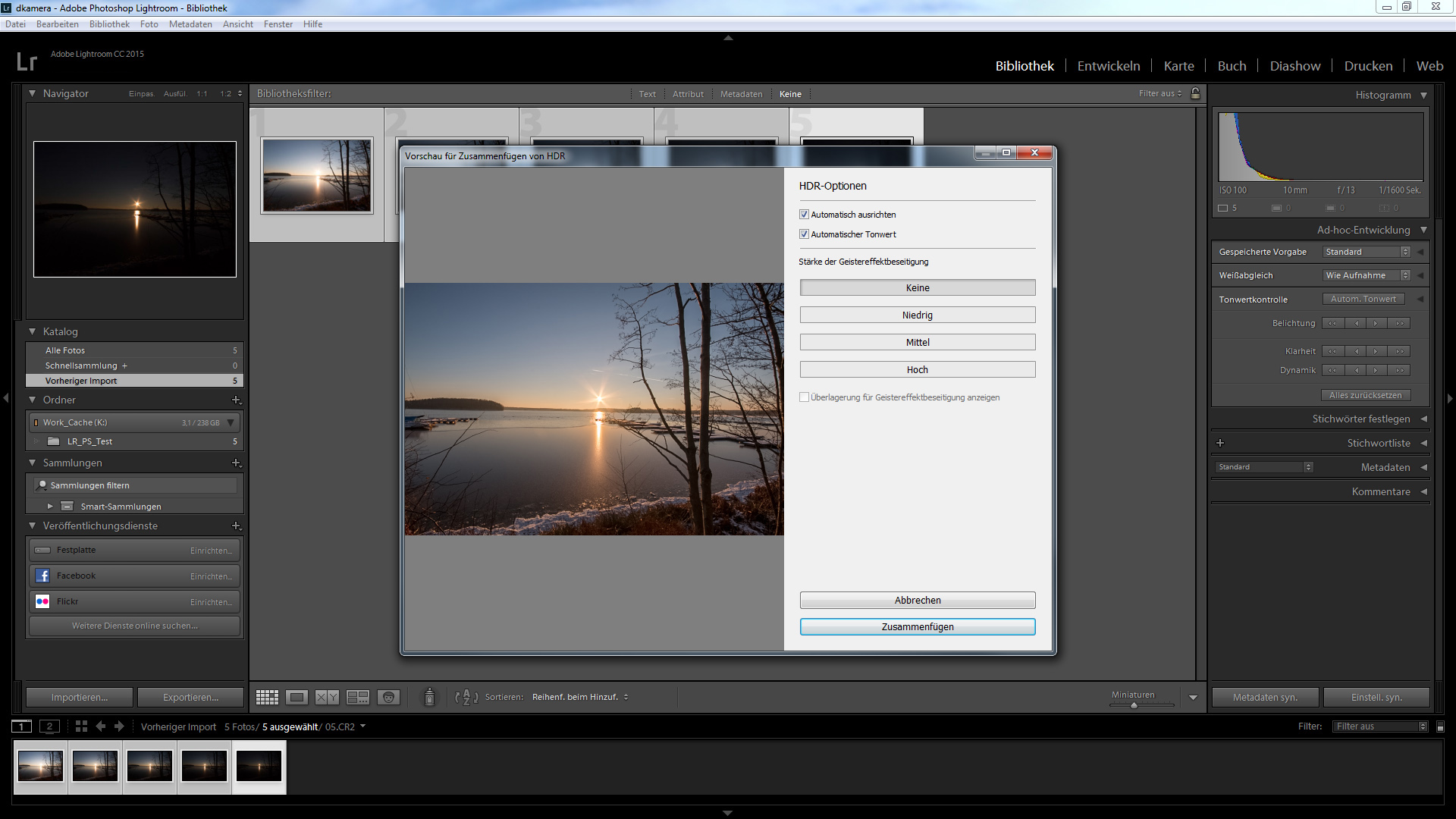Set deghosting strength to Hoch
The height and width of the screenshot is (819, 1456).
(918, 370)
